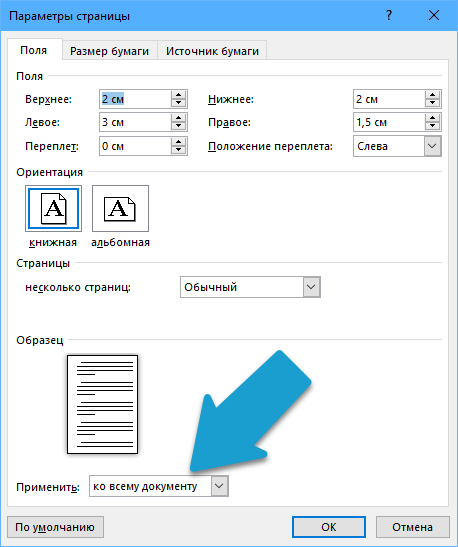Decrease Правое margin with down arrow

click(432, 126)
